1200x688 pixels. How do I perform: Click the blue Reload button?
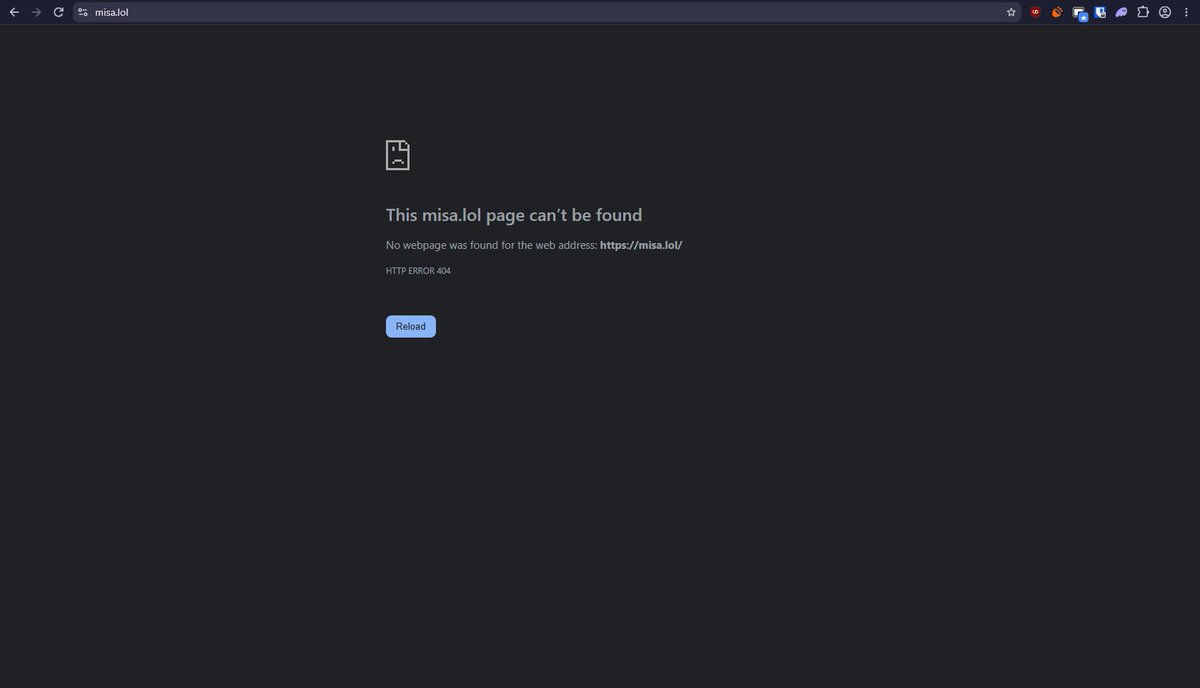click(411, 326)
